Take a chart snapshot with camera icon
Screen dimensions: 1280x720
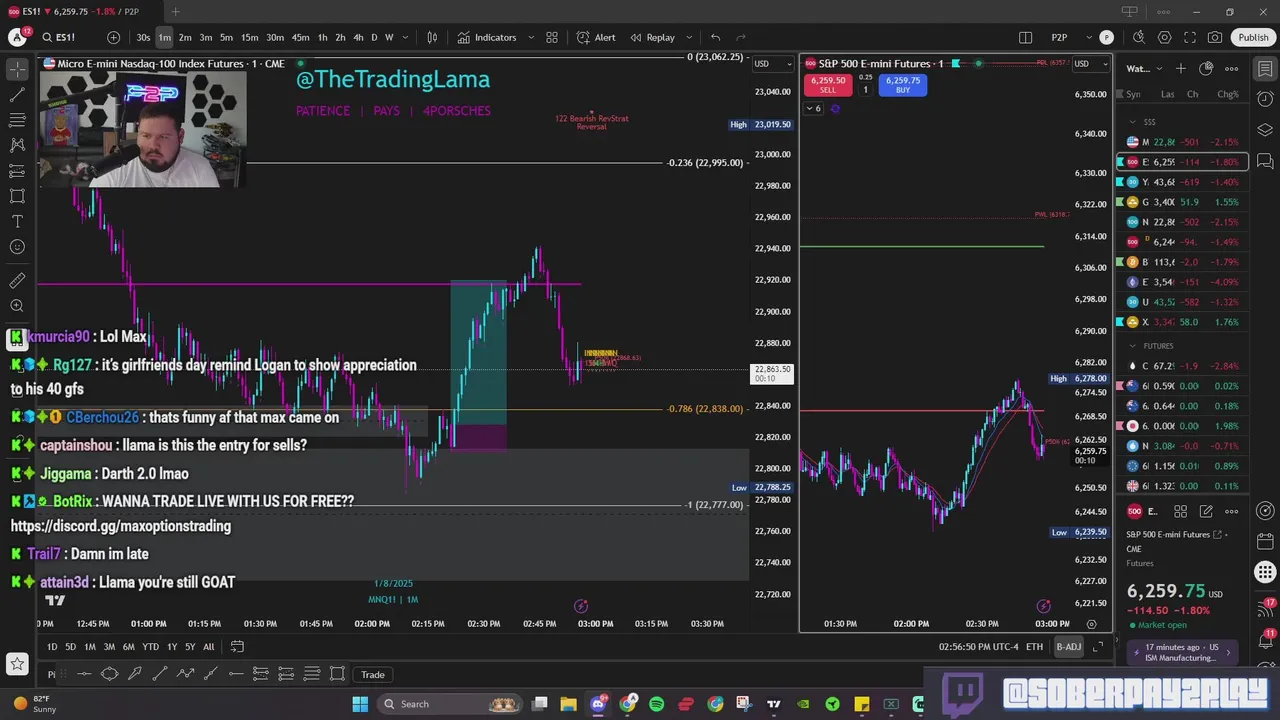tap(1214, 37)
